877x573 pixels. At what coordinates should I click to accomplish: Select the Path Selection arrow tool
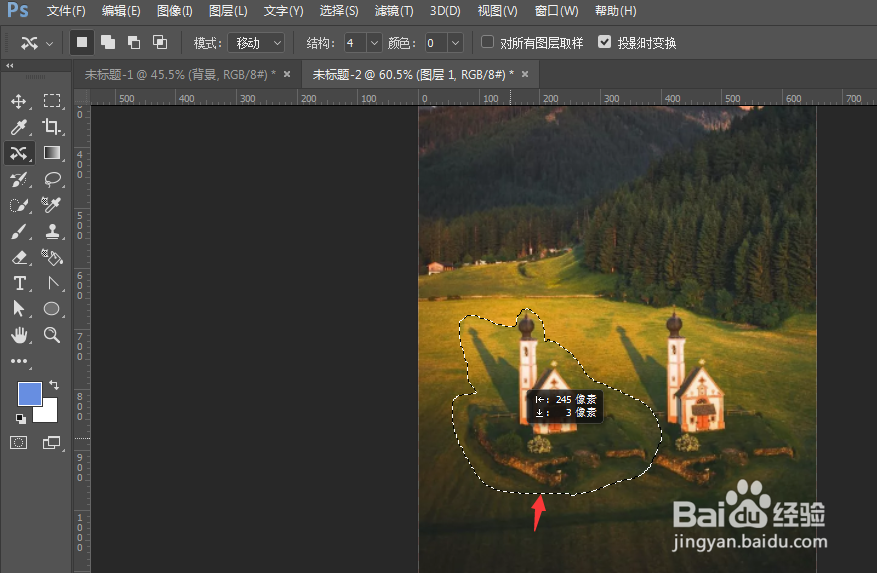pos(18,309)
